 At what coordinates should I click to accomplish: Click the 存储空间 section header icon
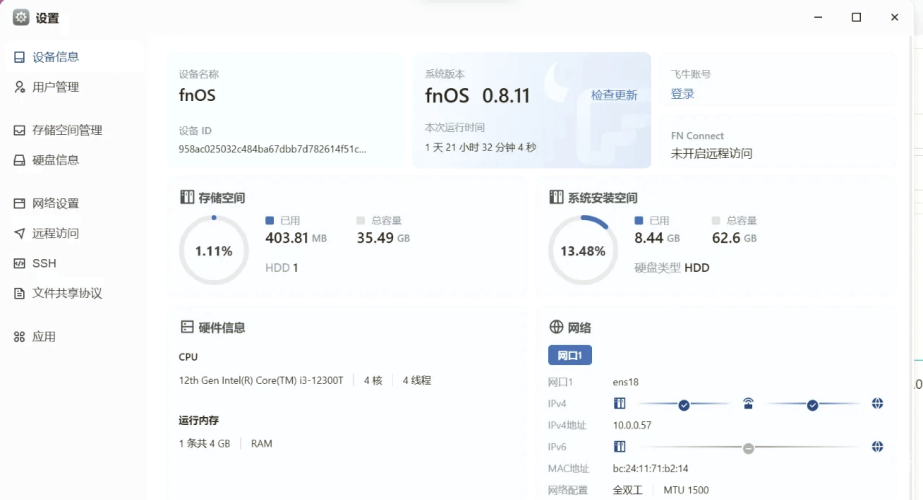(187, 197)
